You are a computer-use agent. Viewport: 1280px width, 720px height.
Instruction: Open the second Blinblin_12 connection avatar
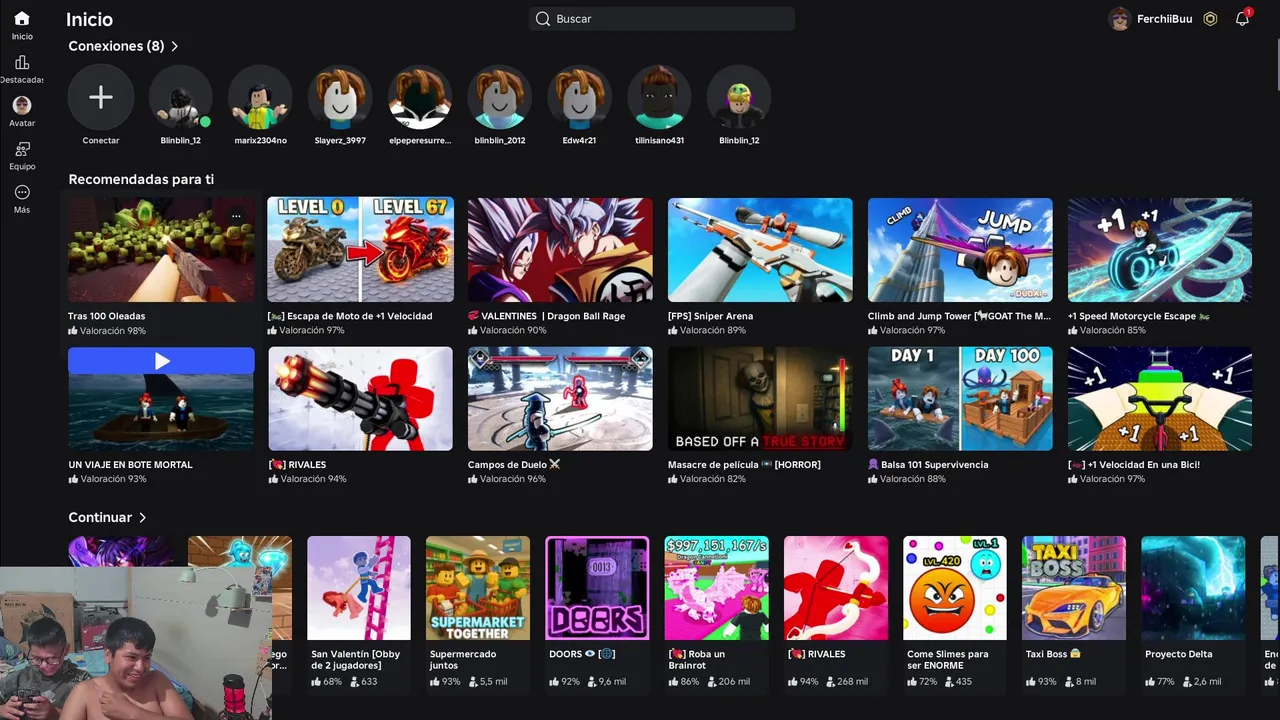click(x=739, y=97)
